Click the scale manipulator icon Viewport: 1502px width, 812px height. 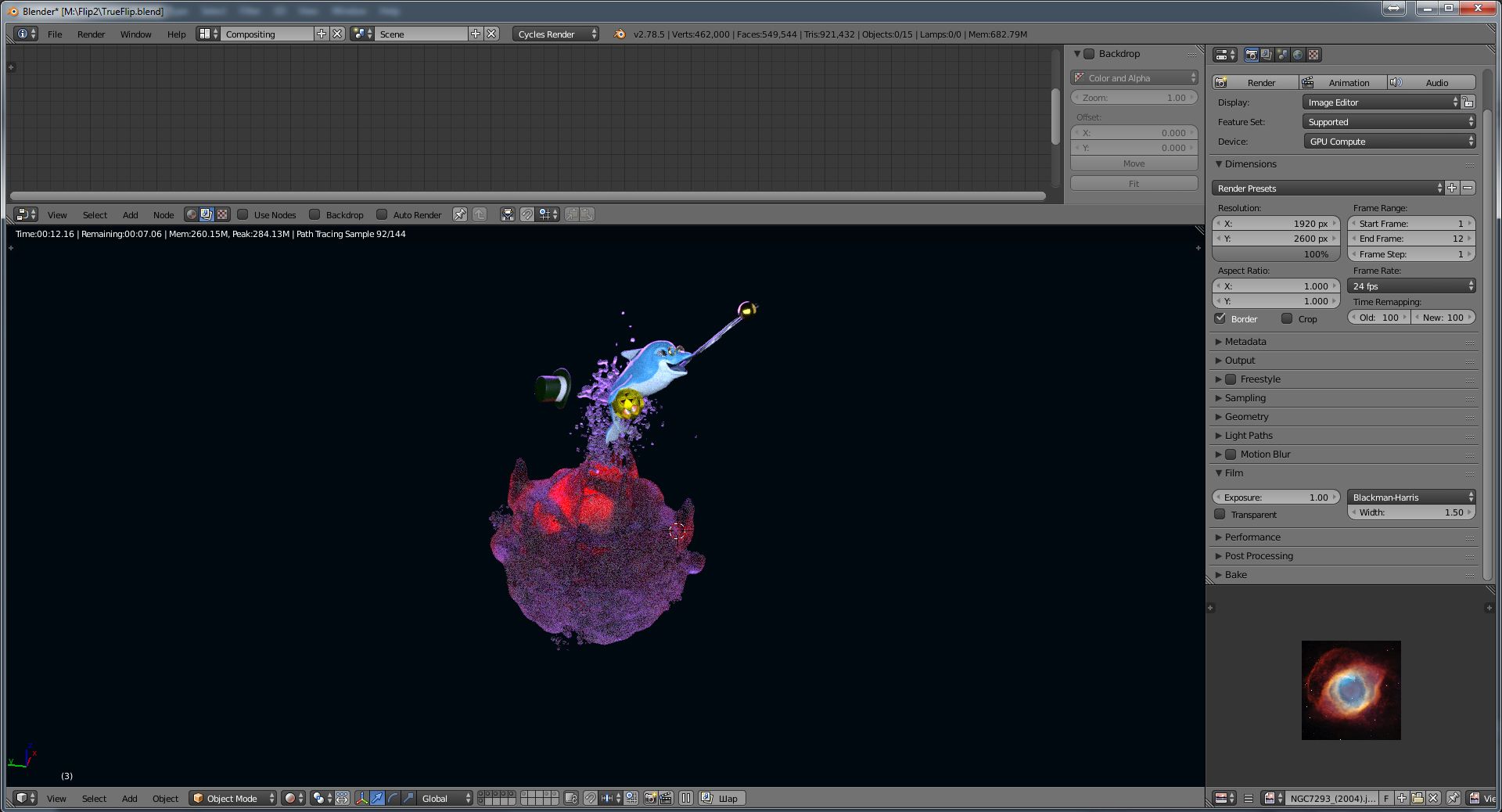pyautogui.click(x=408, y=798)
